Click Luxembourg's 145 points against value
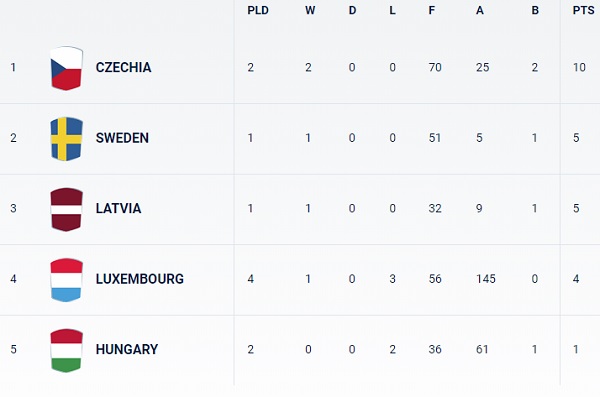The image size is (600, 397). [x=486, y=279]
